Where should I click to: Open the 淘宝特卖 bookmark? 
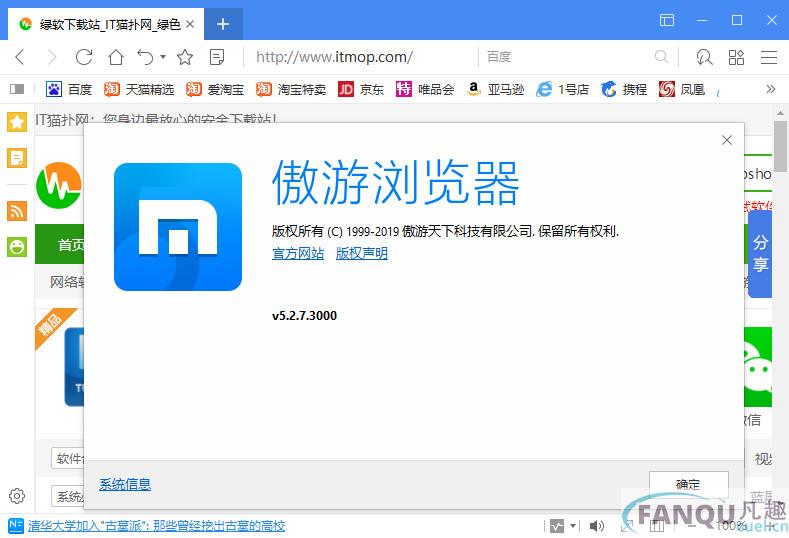[291, 89]
